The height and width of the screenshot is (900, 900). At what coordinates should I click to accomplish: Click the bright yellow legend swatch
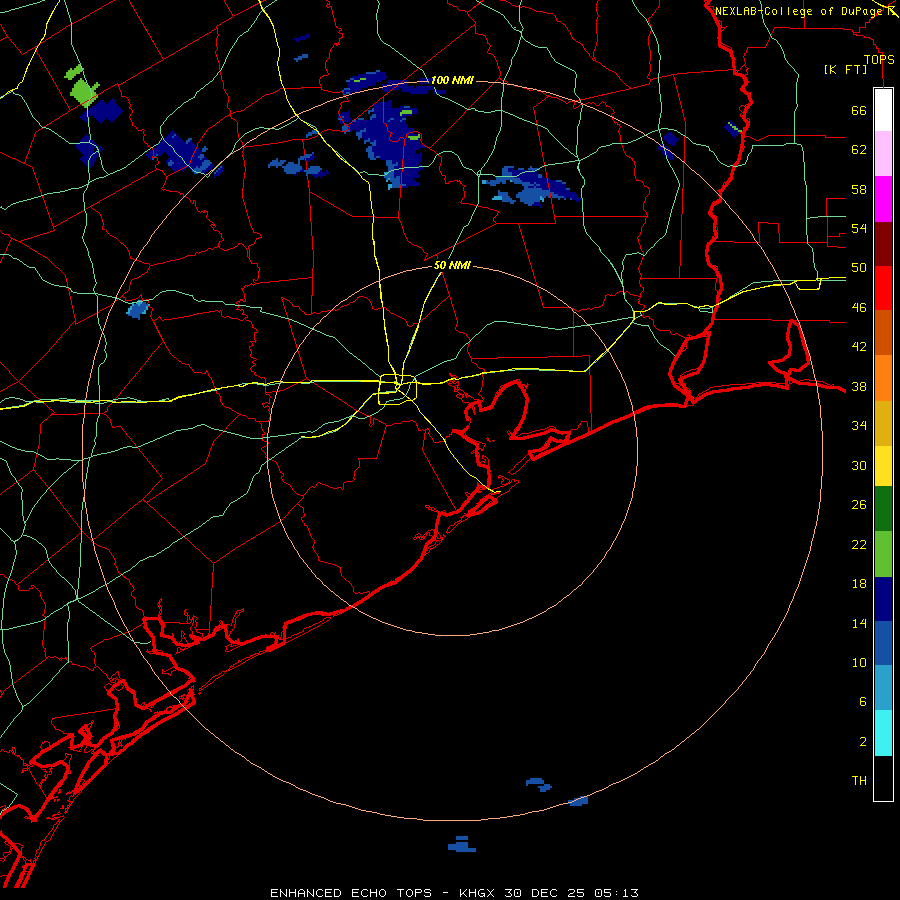tap(883, 466)
